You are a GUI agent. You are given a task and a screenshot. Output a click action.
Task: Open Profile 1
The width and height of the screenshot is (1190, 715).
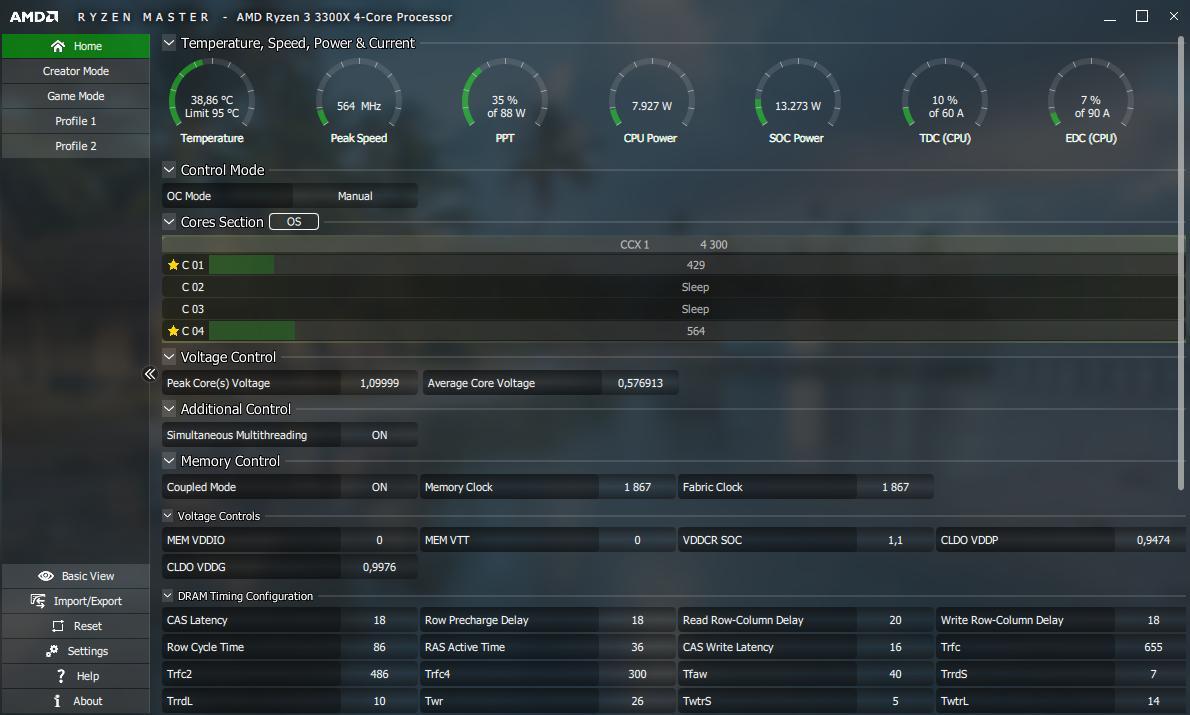tap(76, 121)
